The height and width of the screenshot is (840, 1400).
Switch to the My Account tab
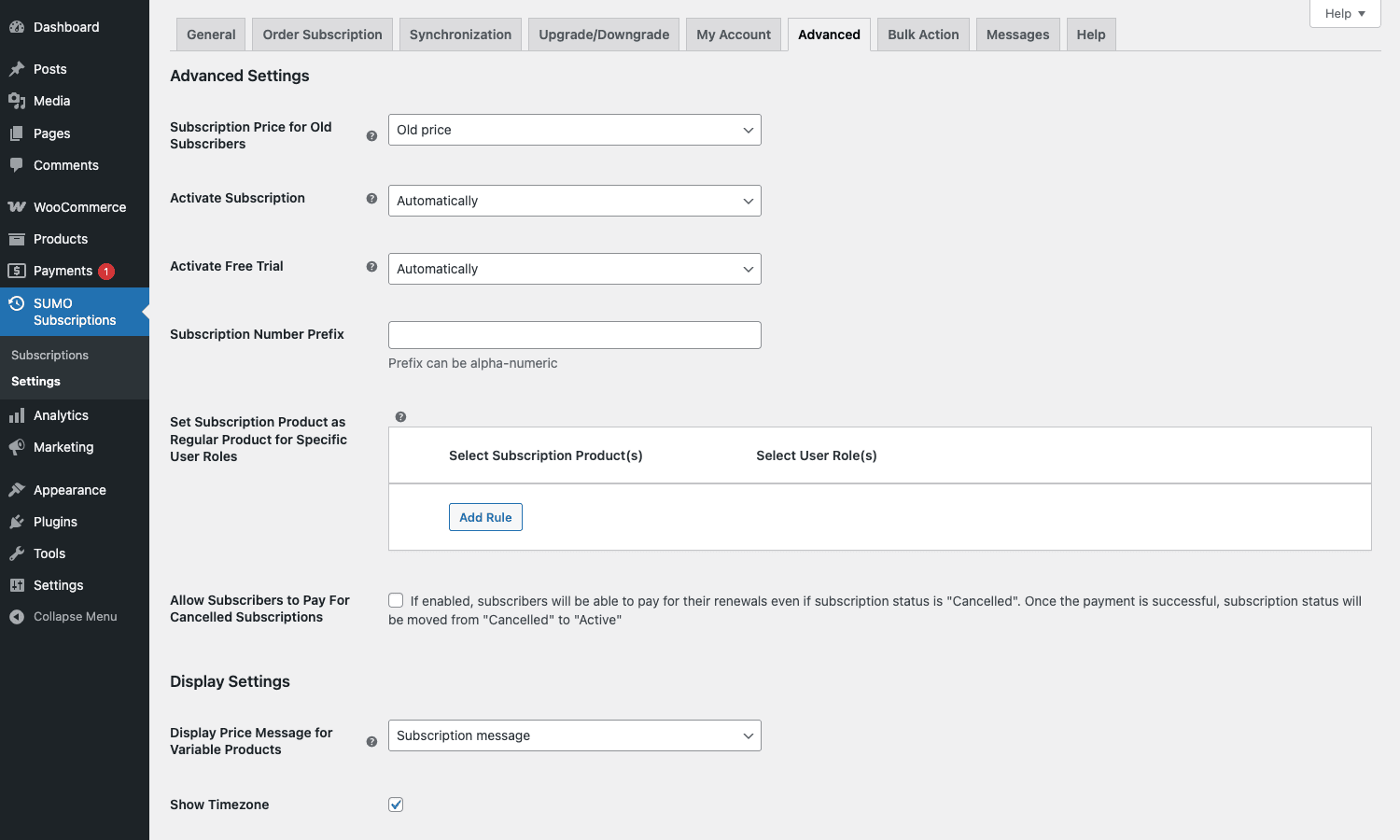(x=734, y=35)
